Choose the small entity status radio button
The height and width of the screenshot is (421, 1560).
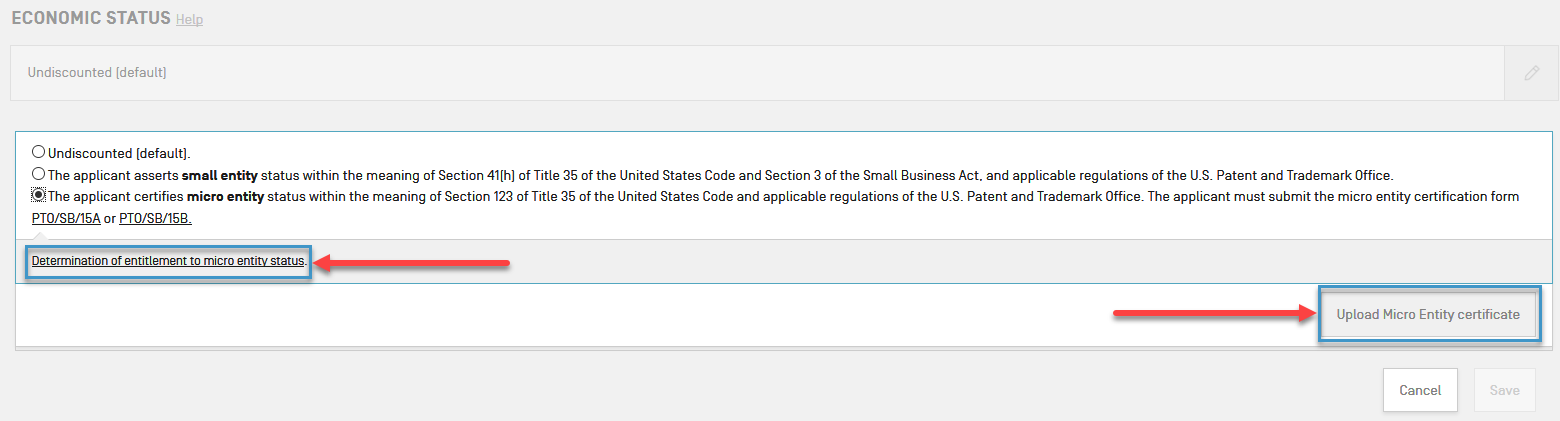coord(39,174)
